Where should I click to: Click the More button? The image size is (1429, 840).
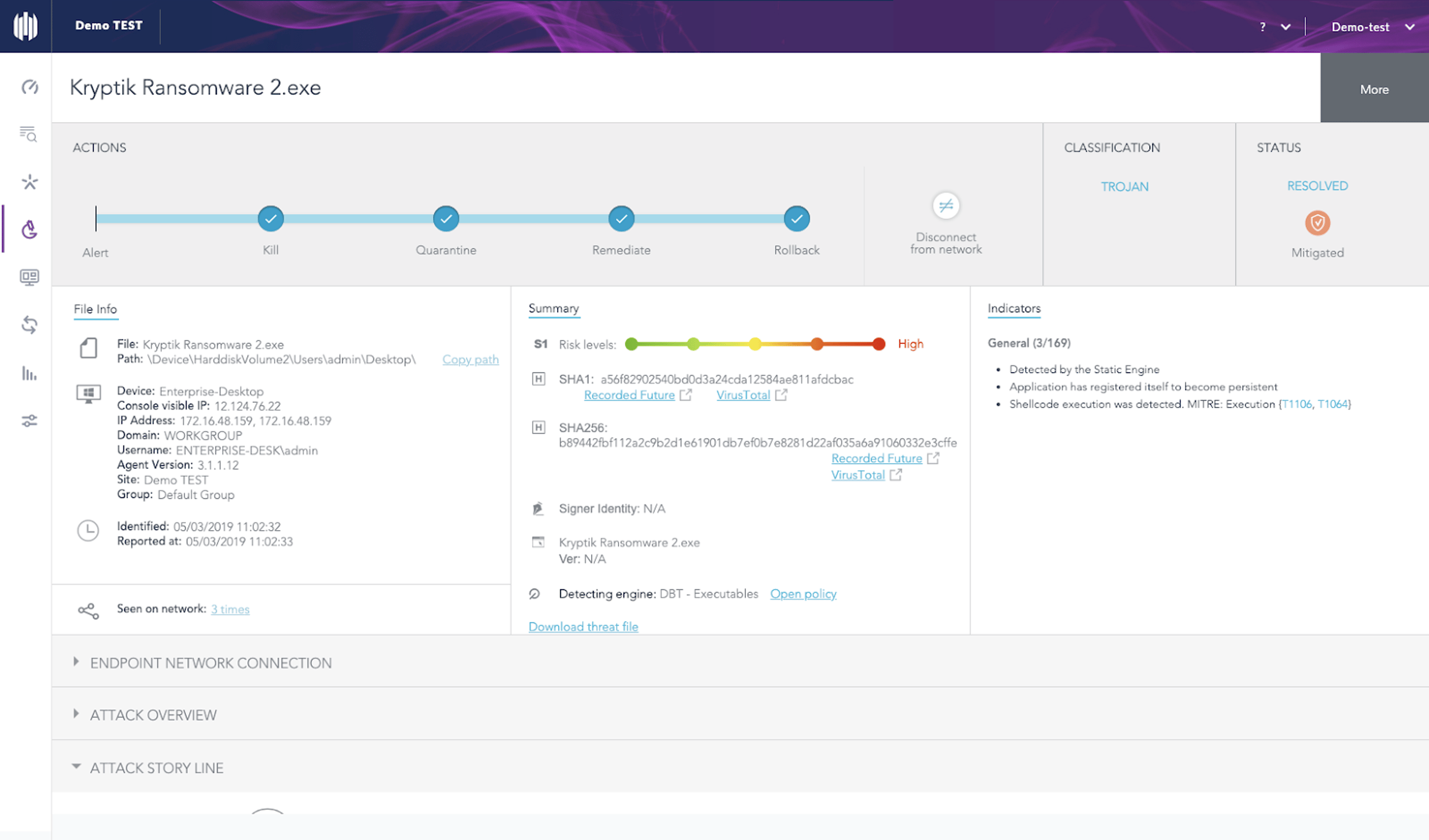coord(1374,89)
